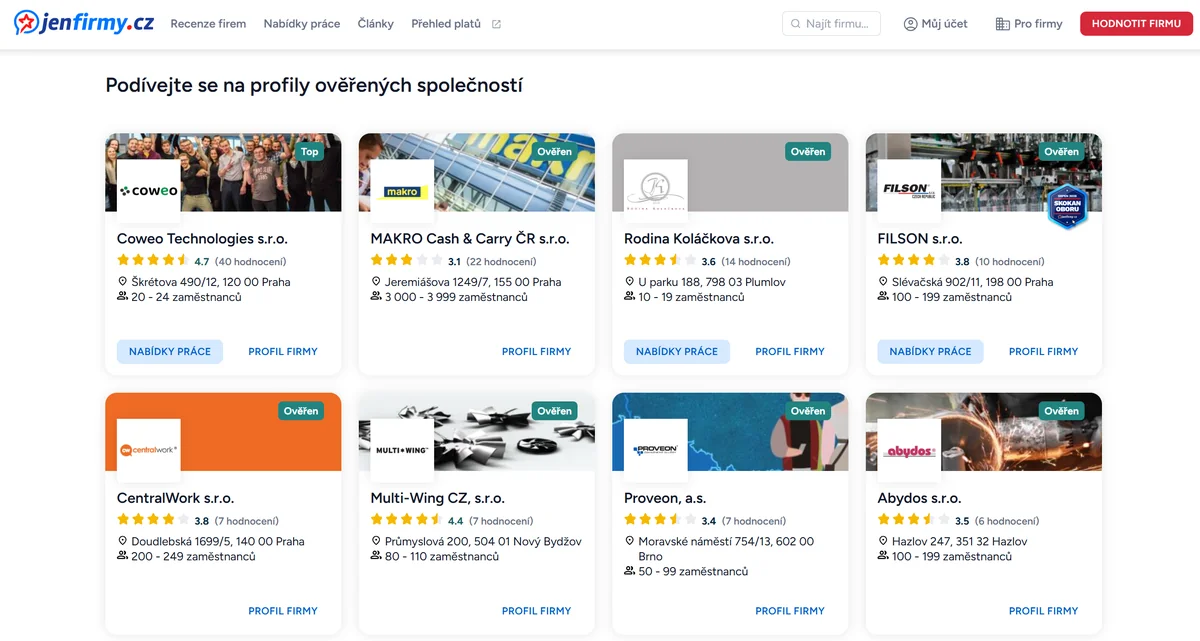Click the building icon next to Pro firmy
Screen dimensions: 1200x641
click(x=1002, y=24)
